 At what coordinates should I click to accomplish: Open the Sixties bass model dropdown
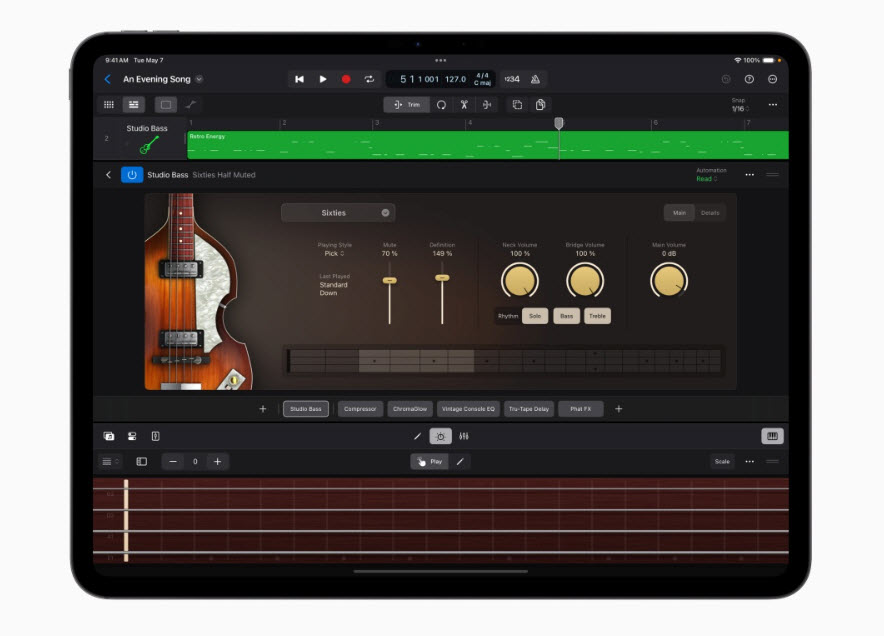tap(338, 213)
